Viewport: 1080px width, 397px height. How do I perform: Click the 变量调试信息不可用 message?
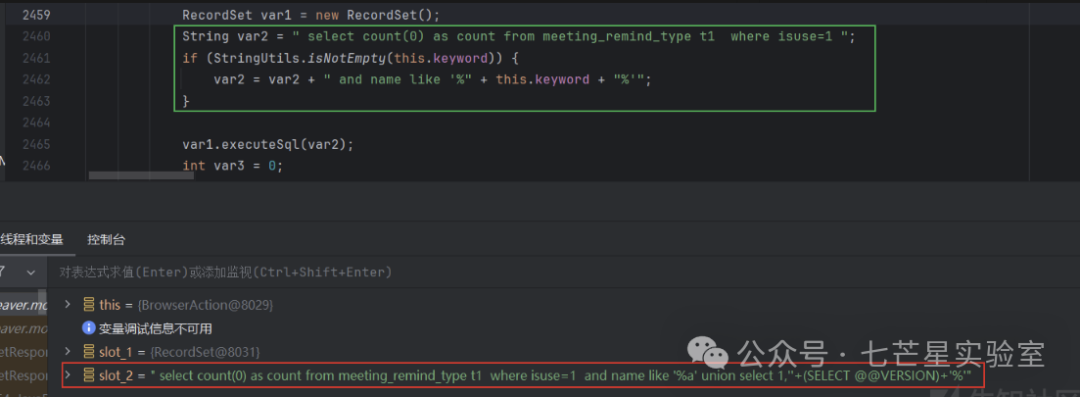[156, 328]
